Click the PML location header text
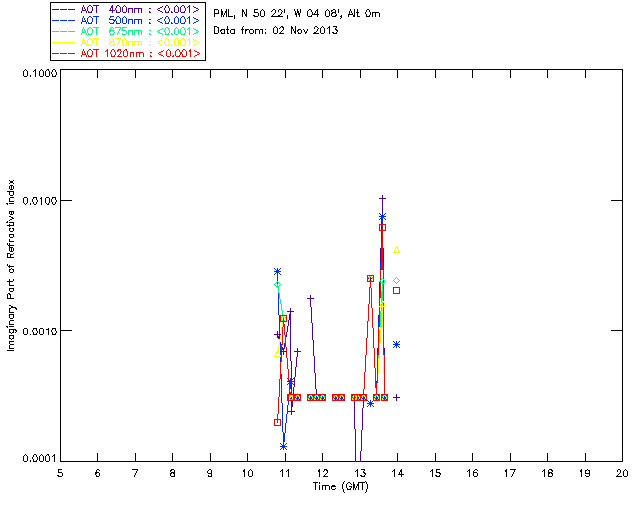The height and width of the screenshot is (512, 640). click(x=297, y=14)
